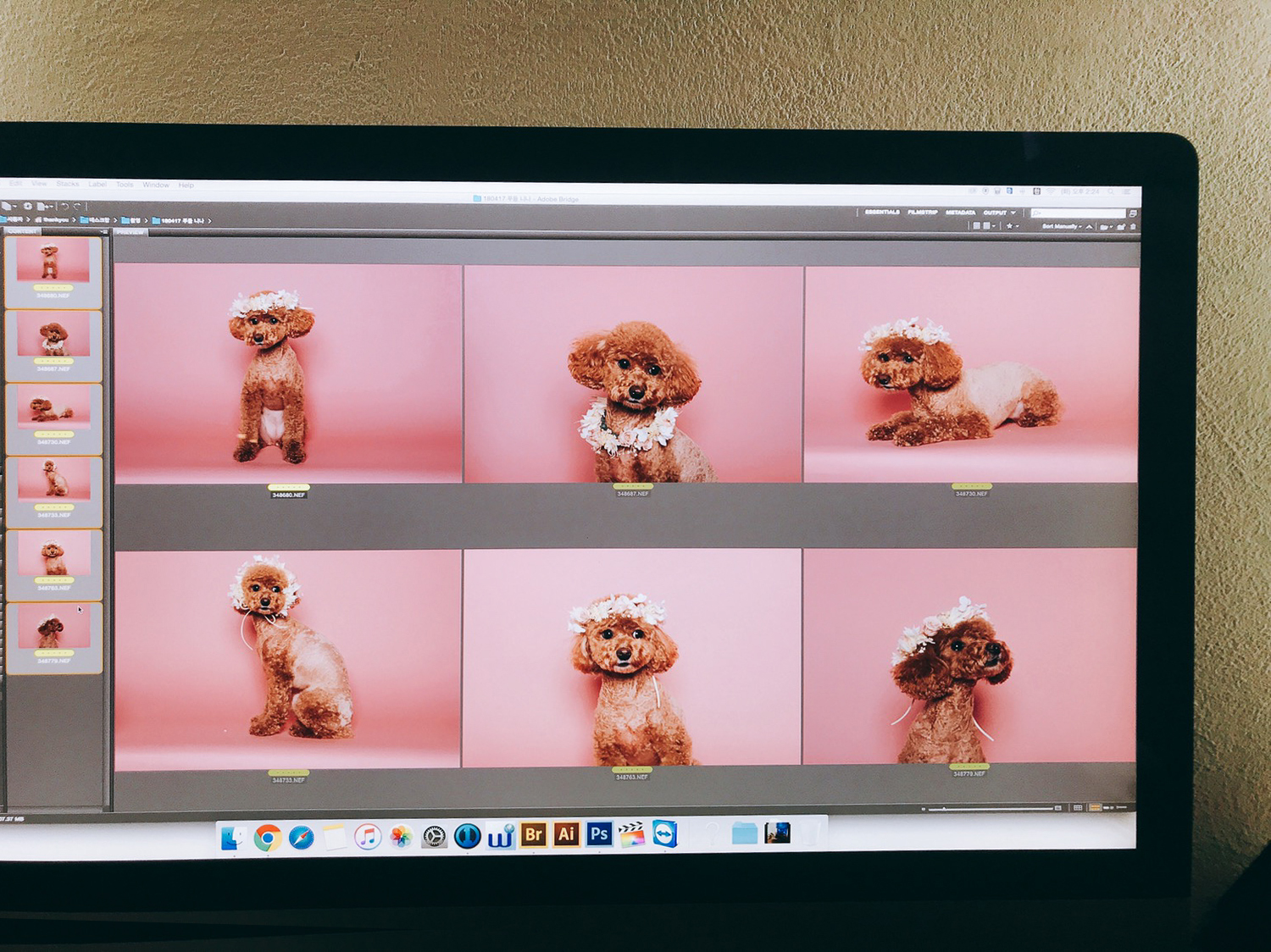Select thumbnail 348763.NEF in Content panel
Image resolution: width=1271 pixels, height=952 pixels.
[53, 565]
